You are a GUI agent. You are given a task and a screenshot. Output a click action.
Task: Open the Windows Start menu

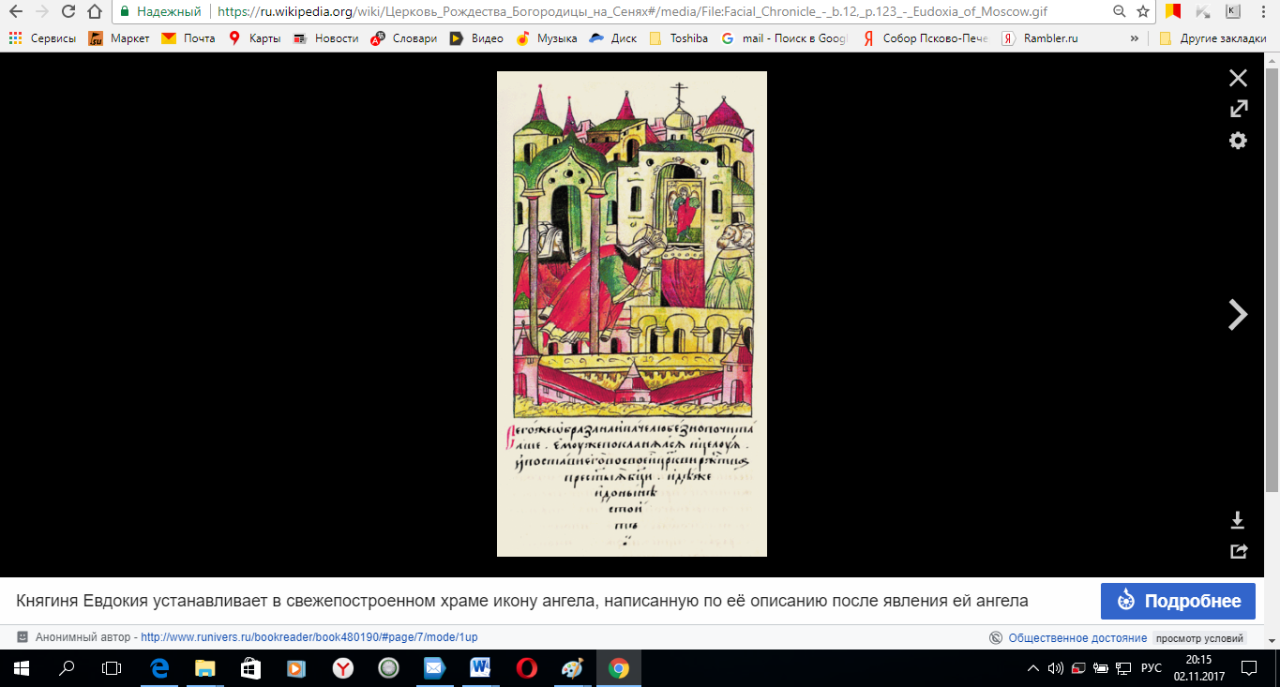point(20,668)
